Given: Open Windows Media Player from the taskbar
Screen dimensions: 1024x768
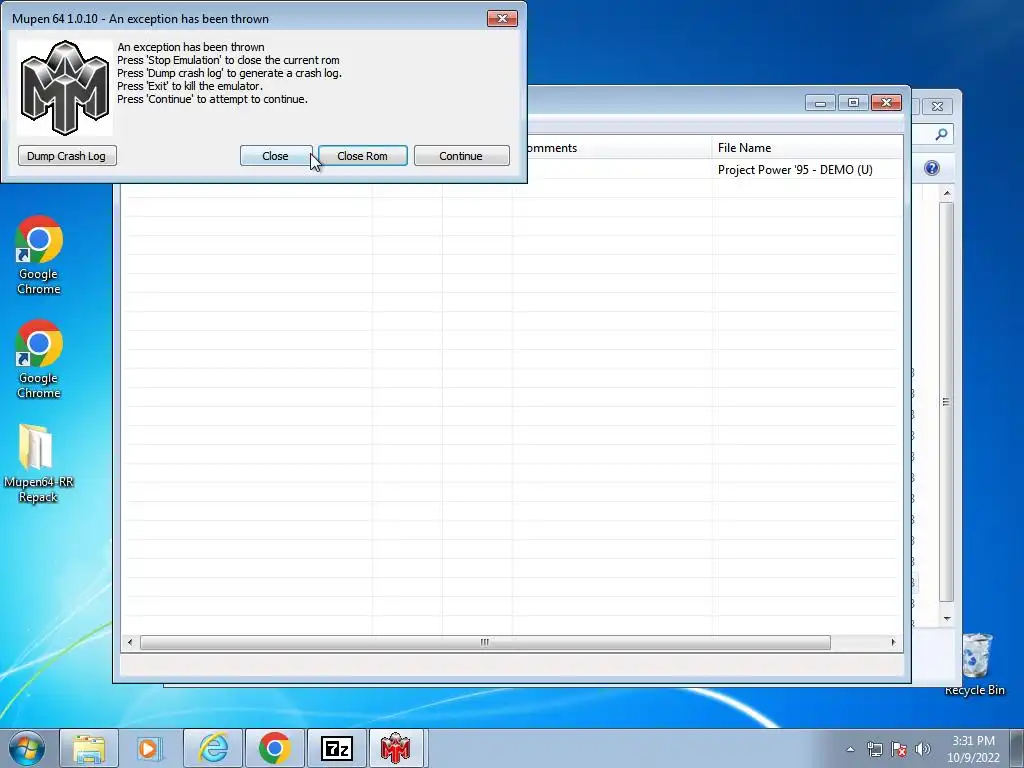Looking at the screenshot, I should coord(150,748).
